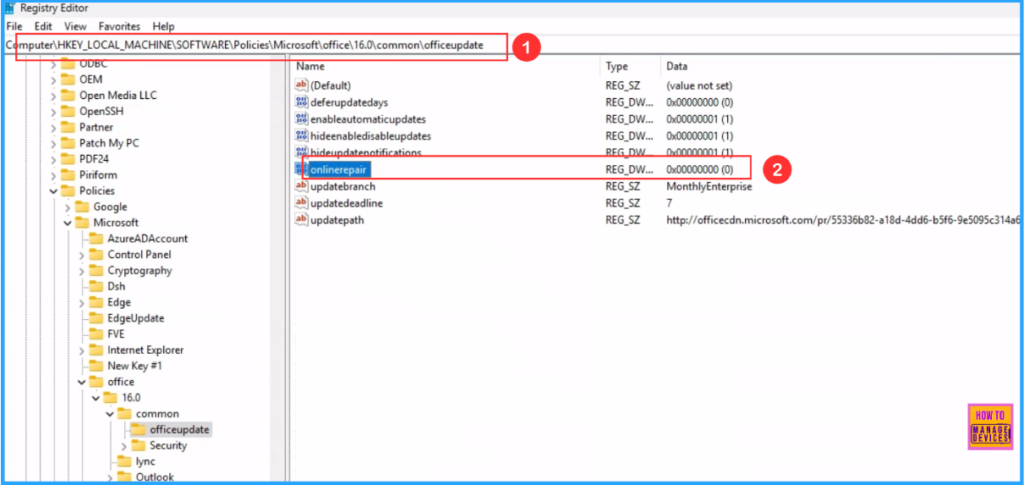Expand the Patch My PC key
Image resolution: width=1024 pixels, height=485 pixels.
[x=54, y=143]
